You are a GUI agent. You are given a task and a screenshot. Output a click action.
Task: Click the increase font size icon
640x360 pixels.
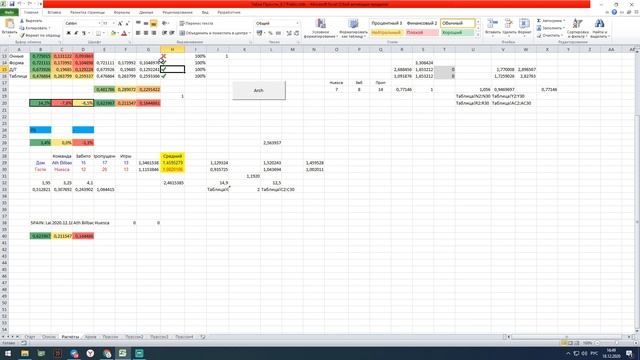120,24
